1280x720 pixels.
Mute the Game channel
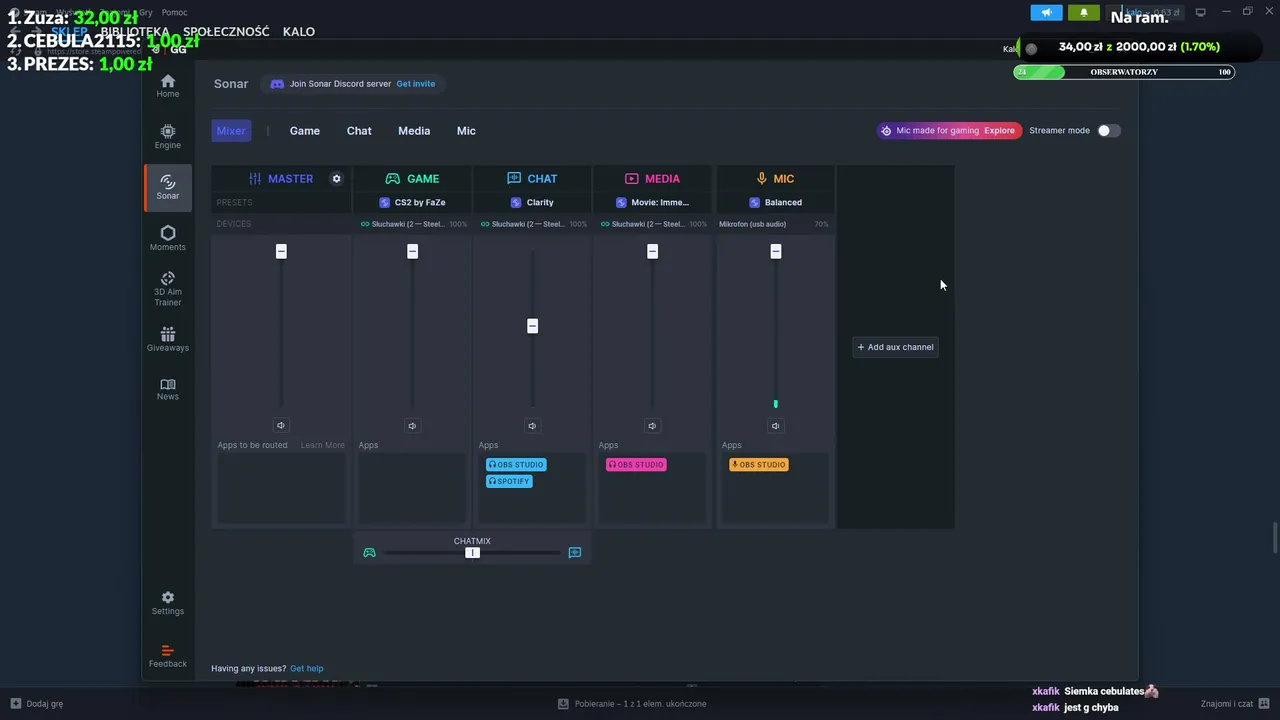[412, 426]
